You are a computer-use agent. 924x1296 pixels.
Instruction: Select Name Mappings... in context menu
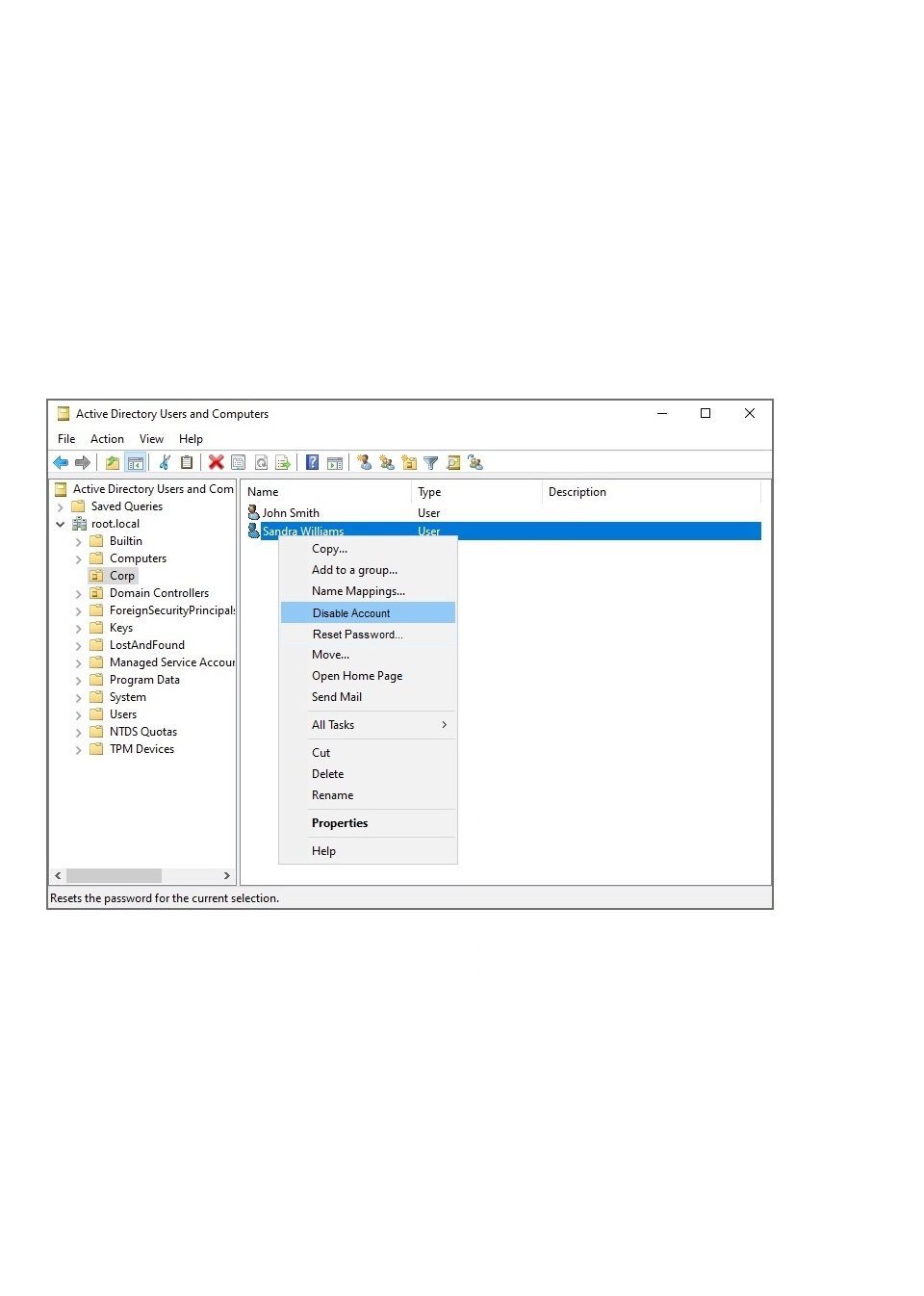tap(368, 591)
